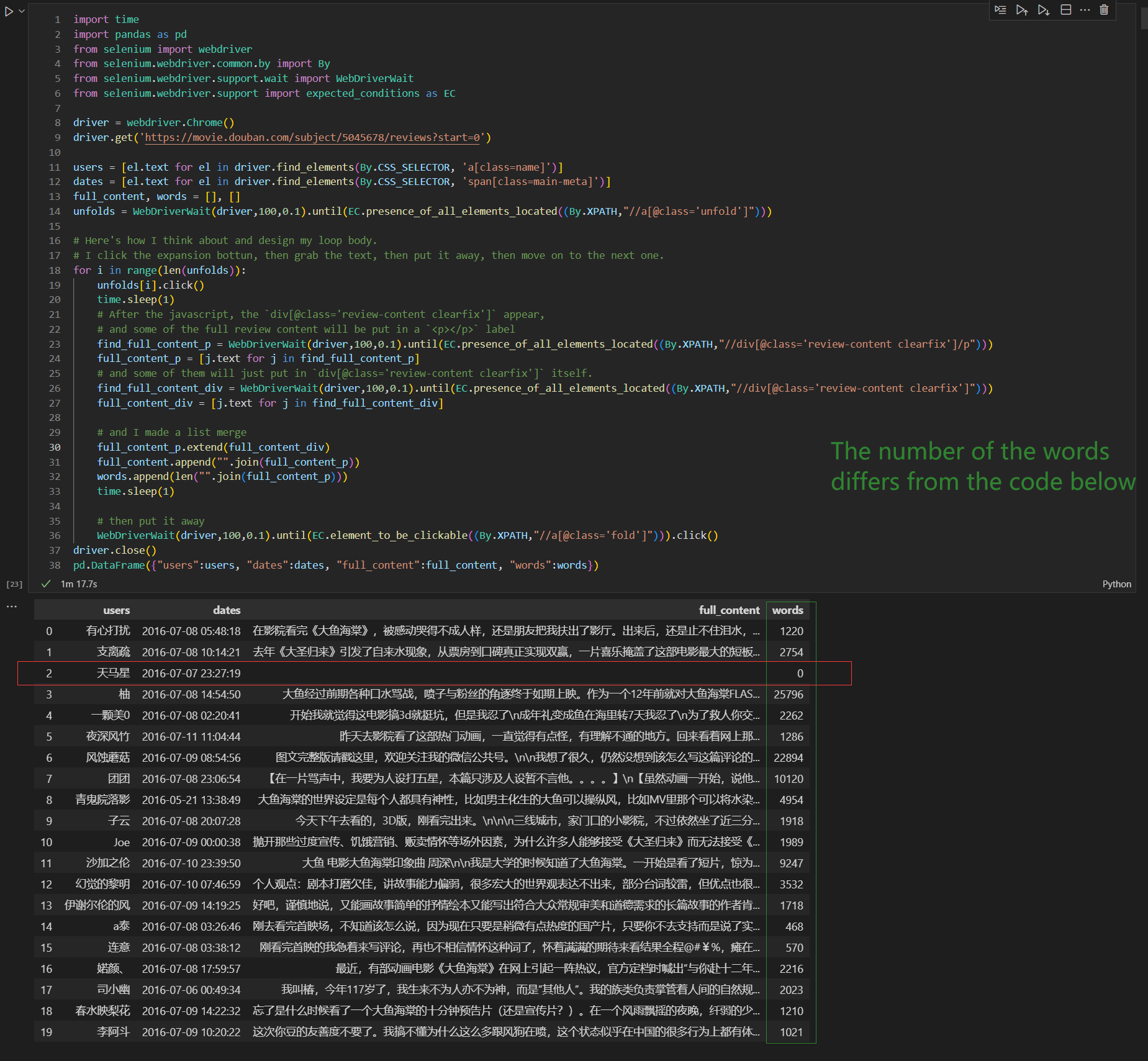Select the user cell 春水映梨花
The image size is (1148, 1061).
coord(103,1011)
